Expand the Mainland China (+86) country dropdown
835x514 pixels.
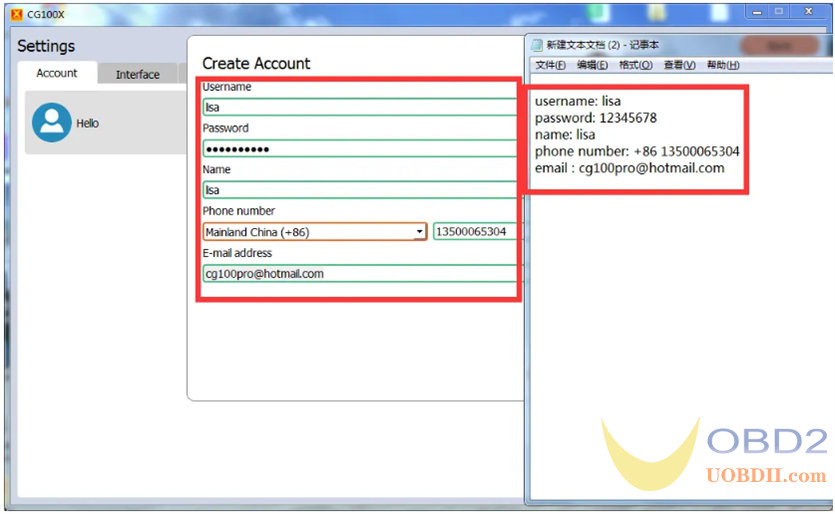click(418, 232)
